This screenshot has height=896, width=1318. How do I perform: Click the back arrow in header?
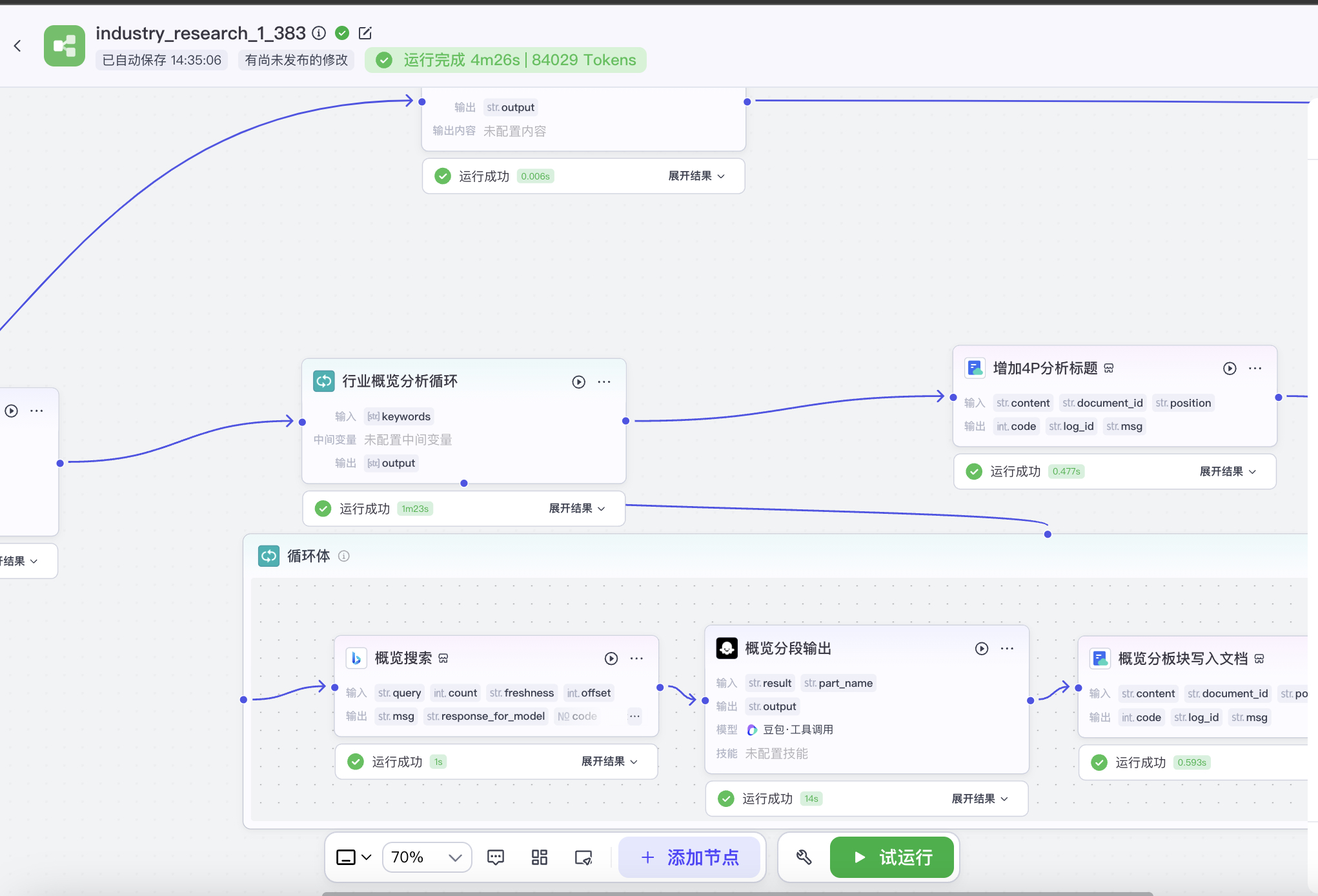coord(17,46)
